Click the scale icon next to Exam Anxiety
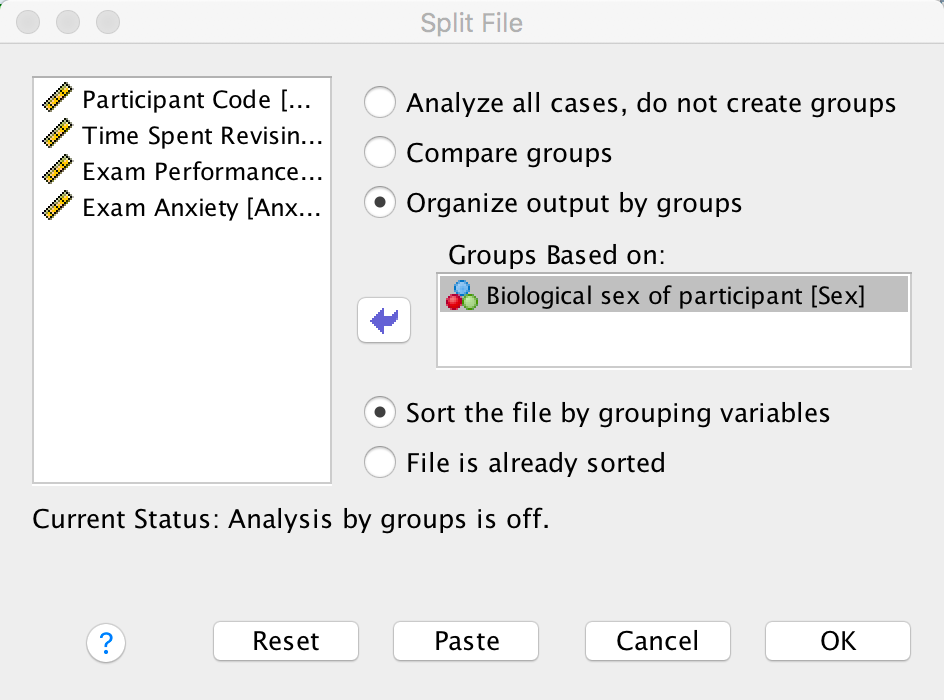Viewport: 944px width, 700px height. coord(59,207)
